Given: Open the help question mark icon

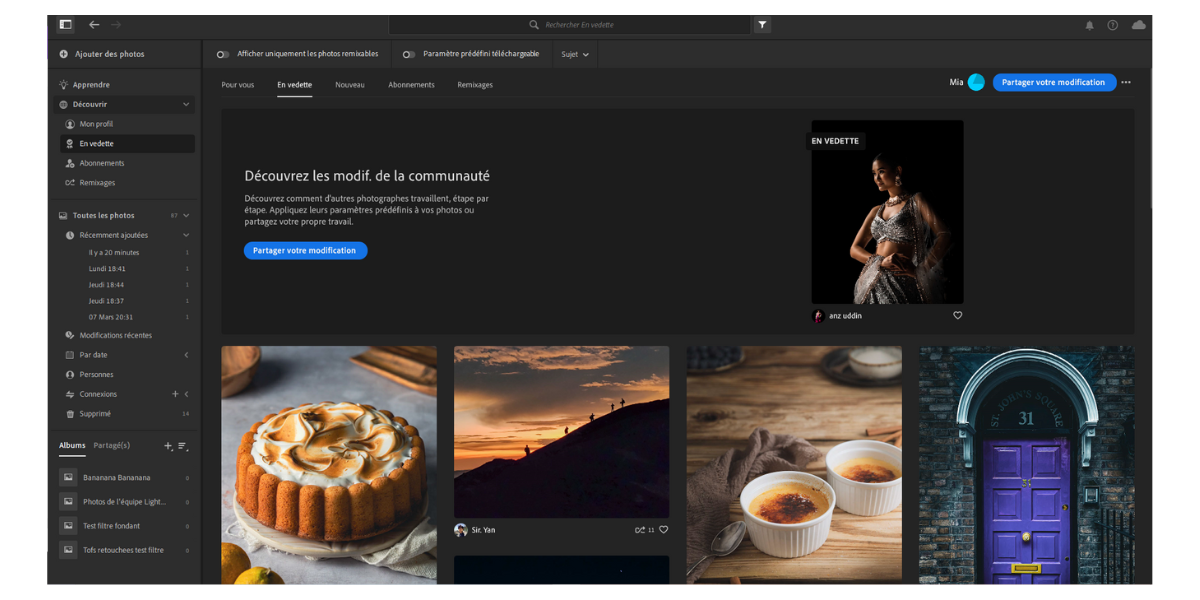Looking at the screenshot, I should 1113,26.
